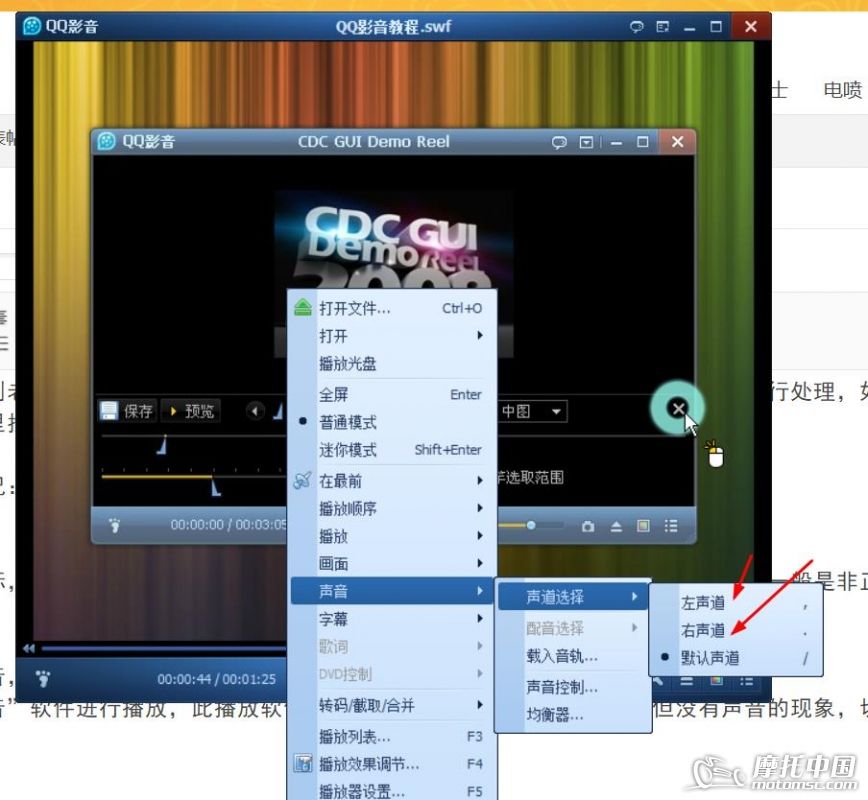Click the outer player blue progress bar
Screen dimensions: 868x800
point(164,648)
